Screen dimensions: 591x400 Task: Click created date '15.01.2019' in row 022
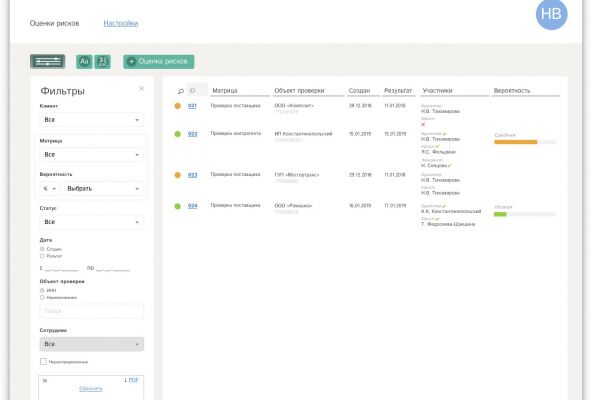360,134
